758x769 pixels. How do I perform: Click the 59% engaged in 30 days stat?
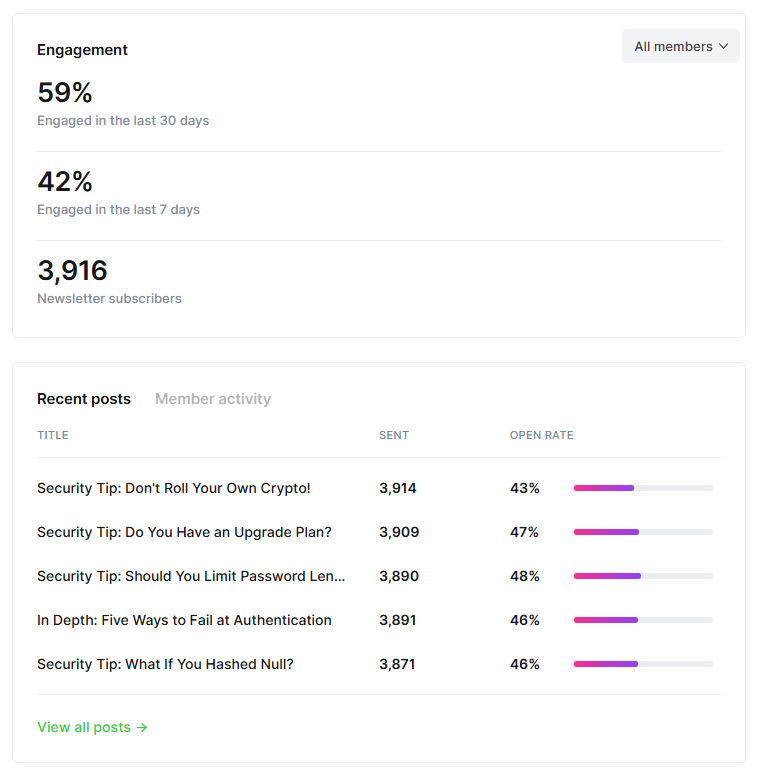65,93
